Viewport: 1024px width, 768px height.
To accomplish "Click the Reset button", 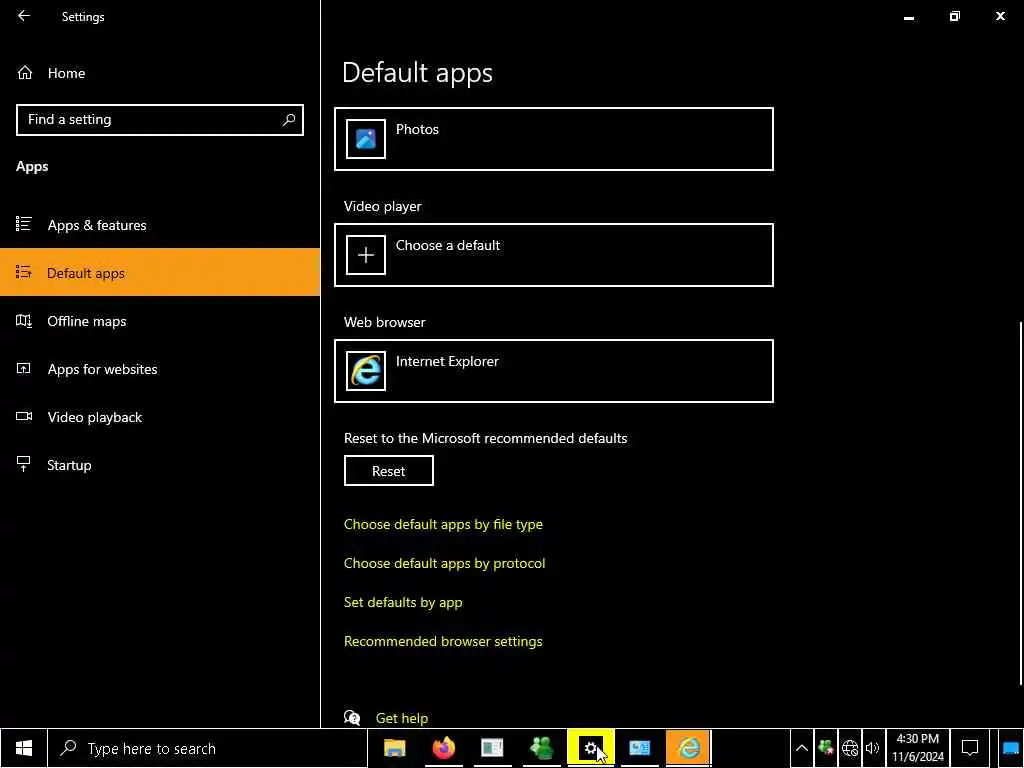I will pos(389,471).
